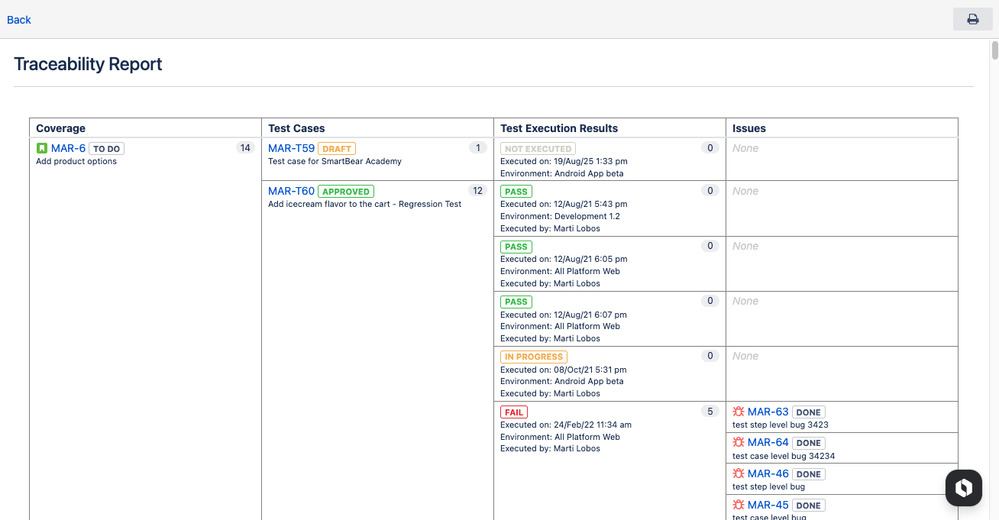Click the FAIL status badge

click(x=514, y=412)
